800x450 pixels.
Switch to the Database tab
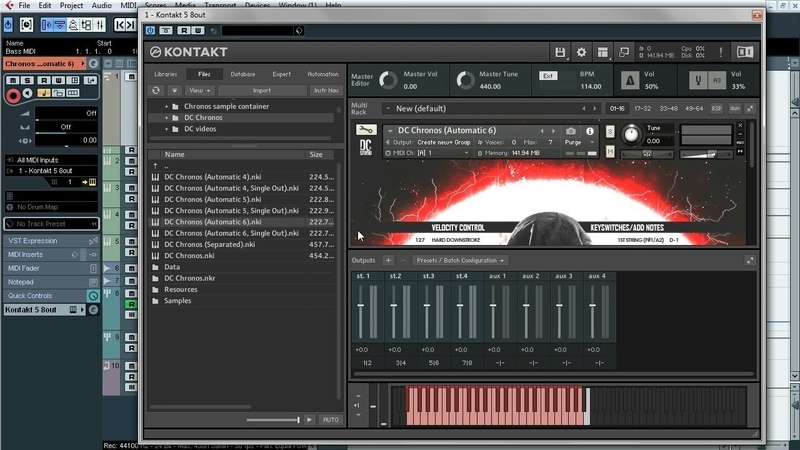tap(243, 74)
